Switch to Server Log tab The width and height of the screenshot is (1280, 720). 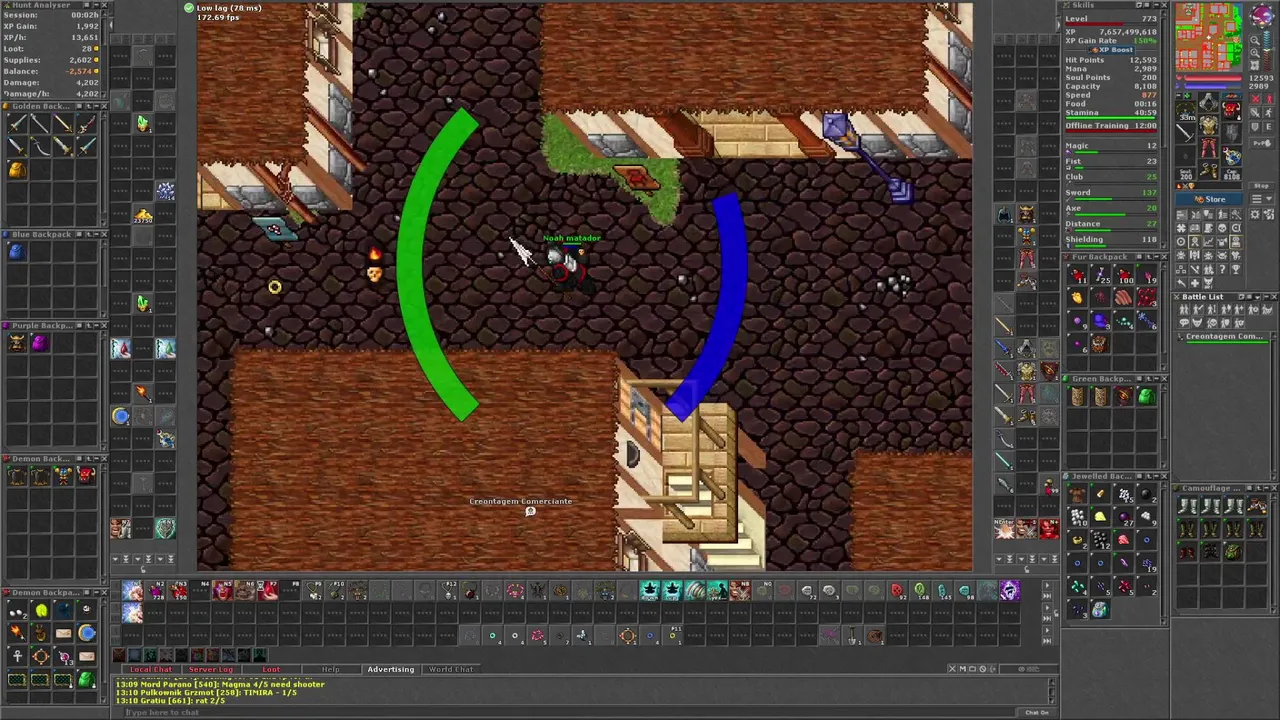pyautogui.click(x=211, y=669)
